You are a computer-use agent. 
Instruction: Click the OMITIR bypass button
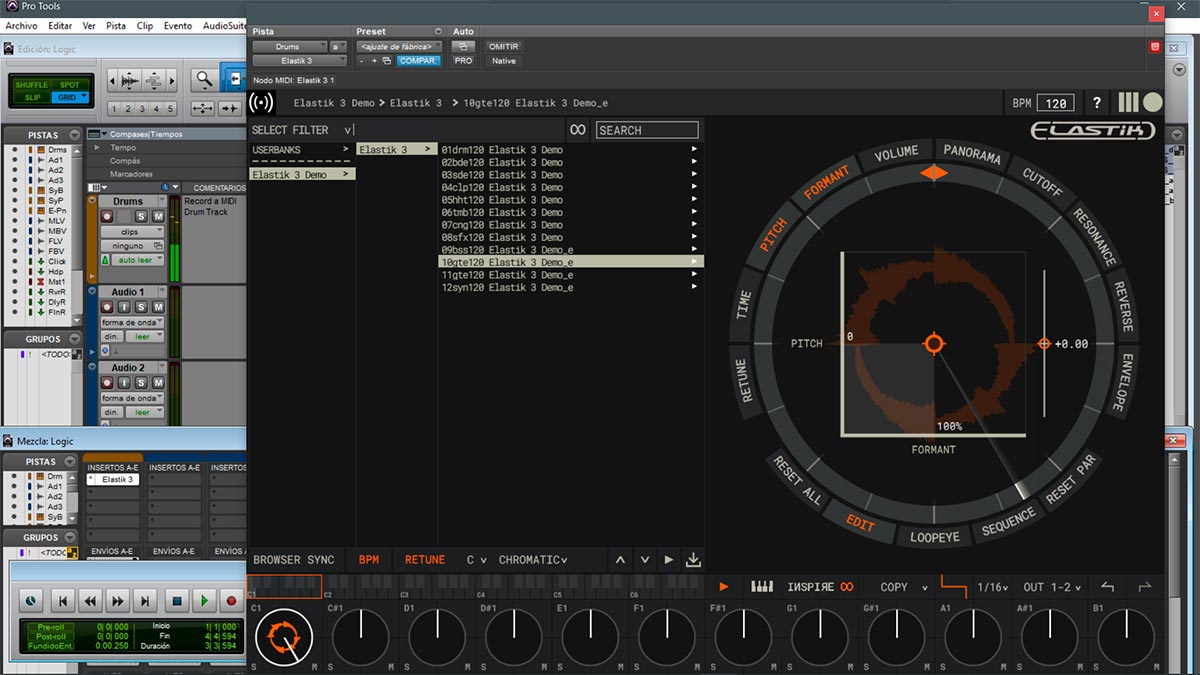pos(504,47)
